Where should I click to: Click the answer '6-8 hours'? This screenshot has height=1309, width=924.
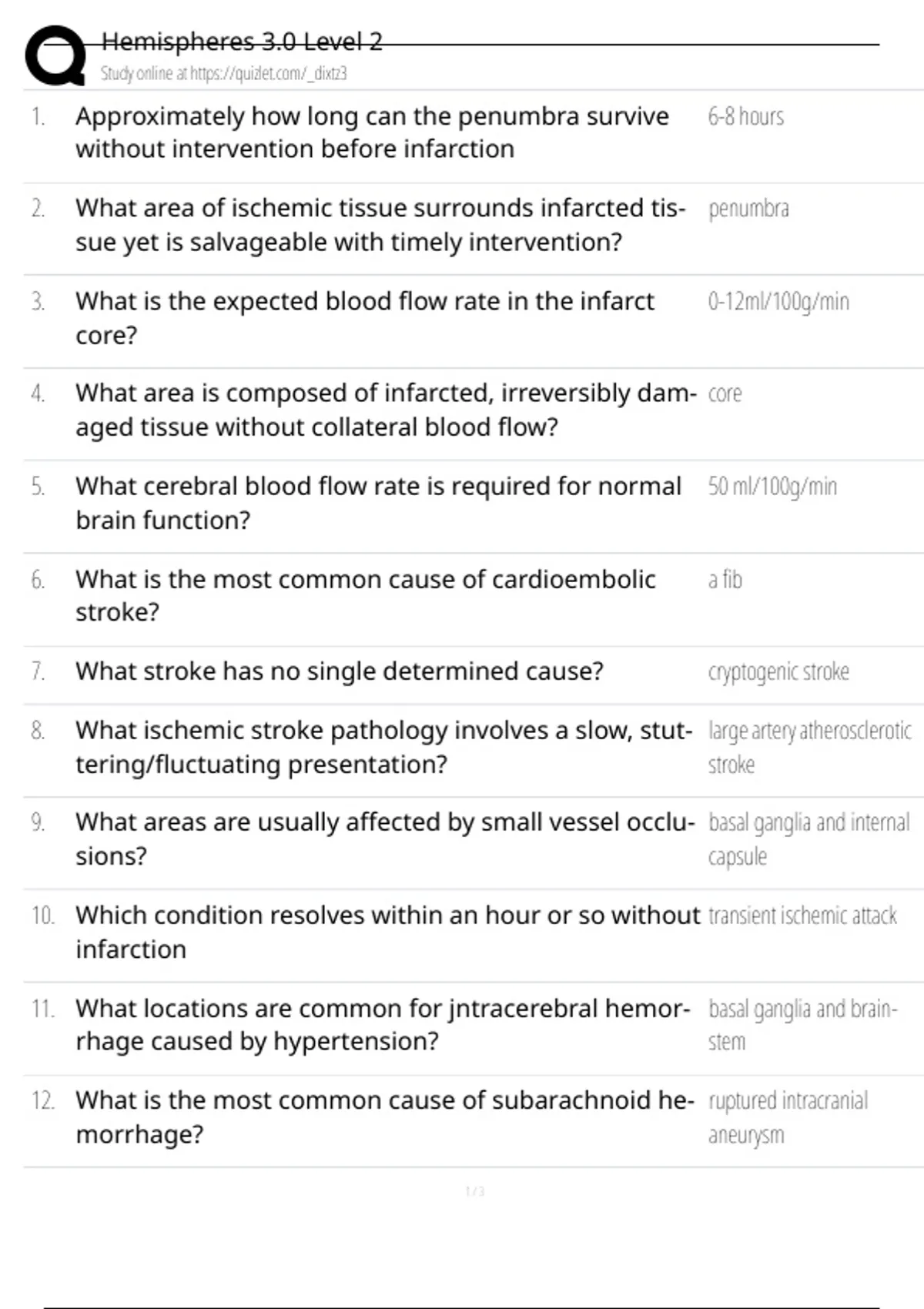pyautogui.click(x=745, y=117)
